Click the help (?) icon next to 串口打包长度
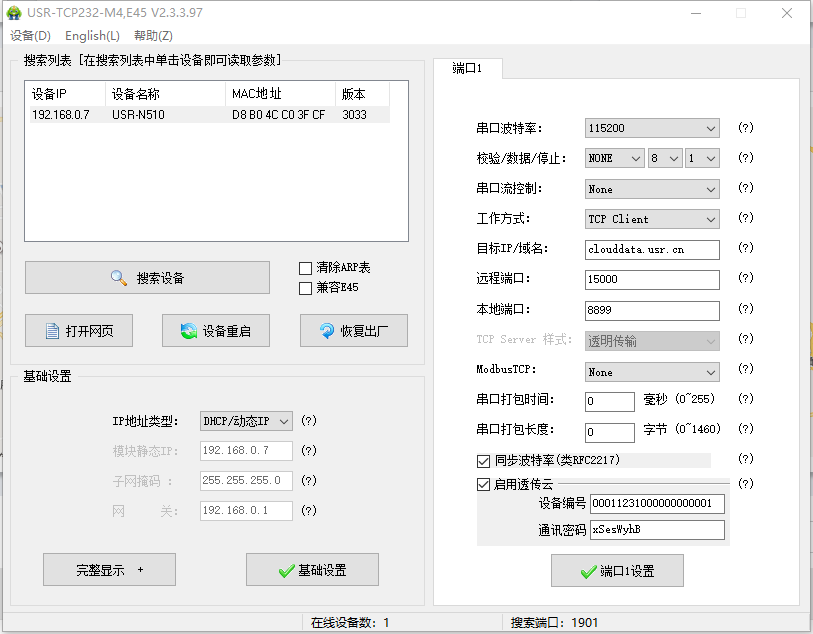813x634 pixels. (746, 429)
